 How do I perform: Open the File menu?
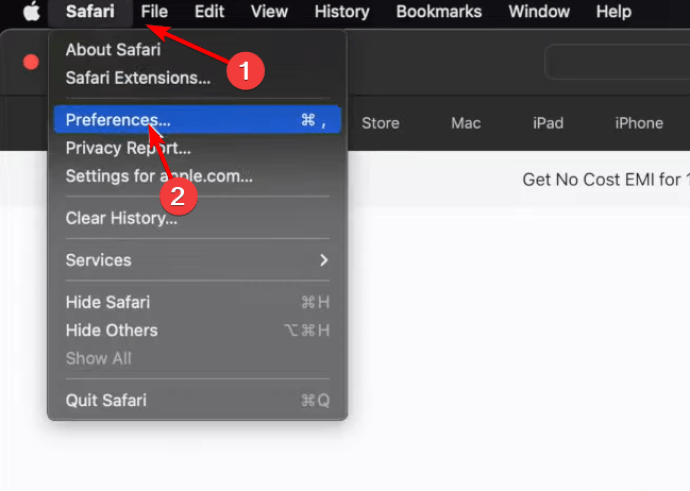pyautogui.click(x=154, y=11)
